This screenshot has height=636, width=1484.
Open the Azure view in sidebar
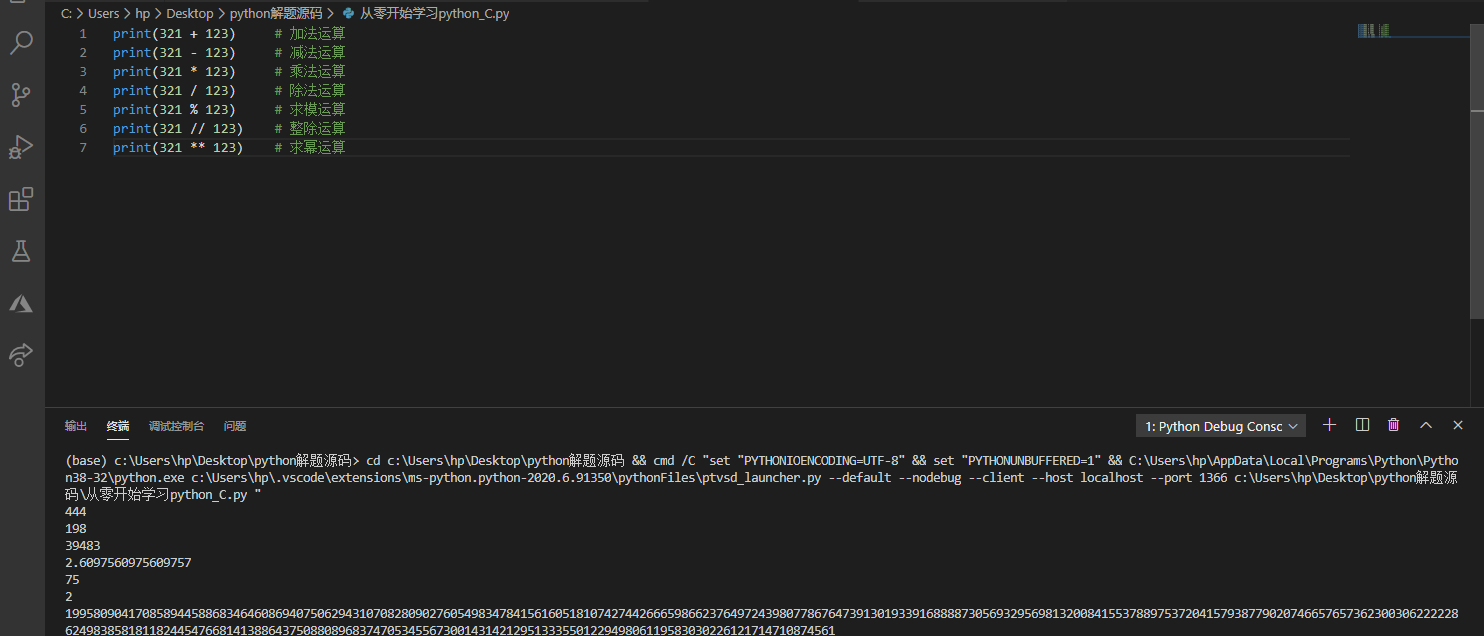21,303
